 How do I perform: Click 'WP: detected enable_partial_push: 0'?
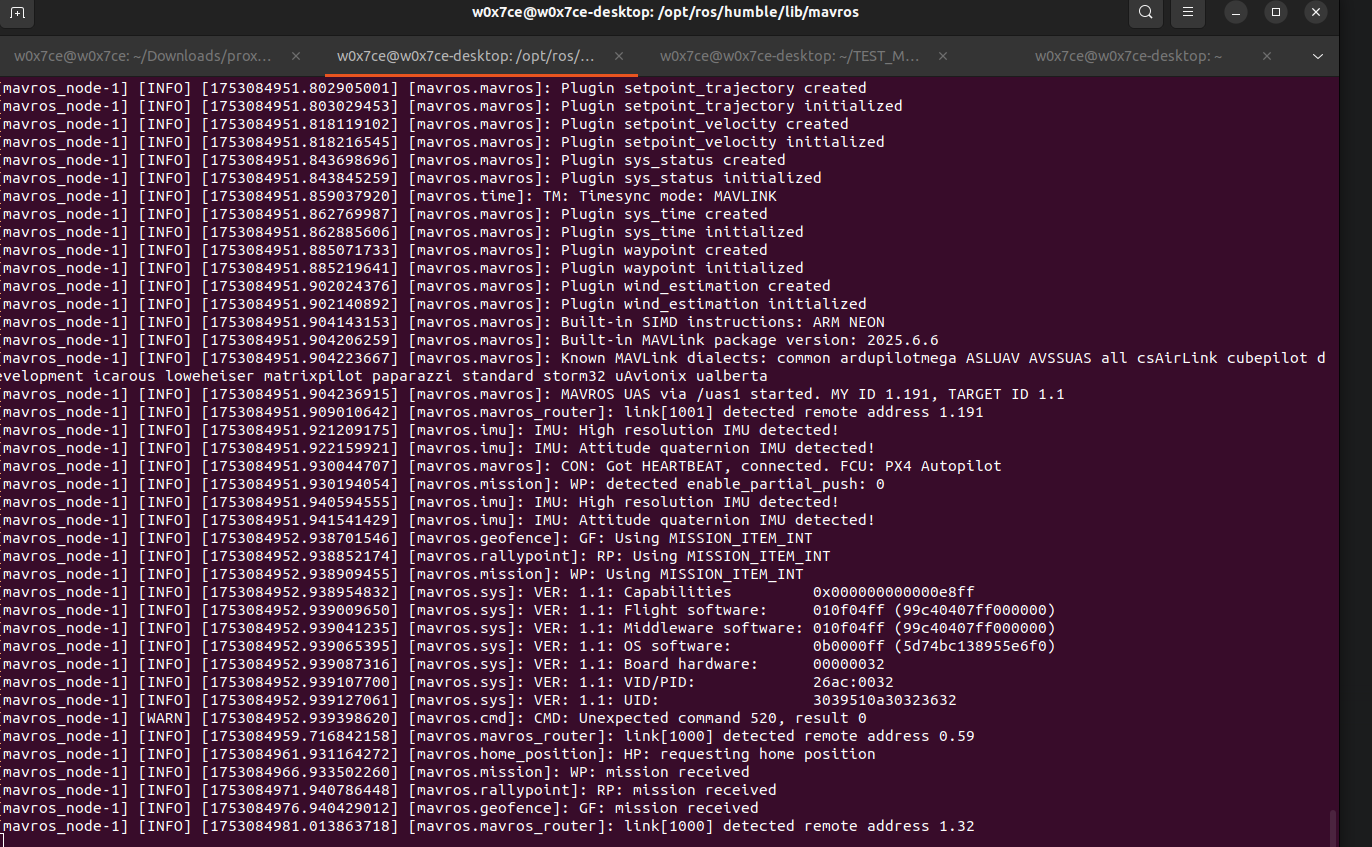[727, 484]
